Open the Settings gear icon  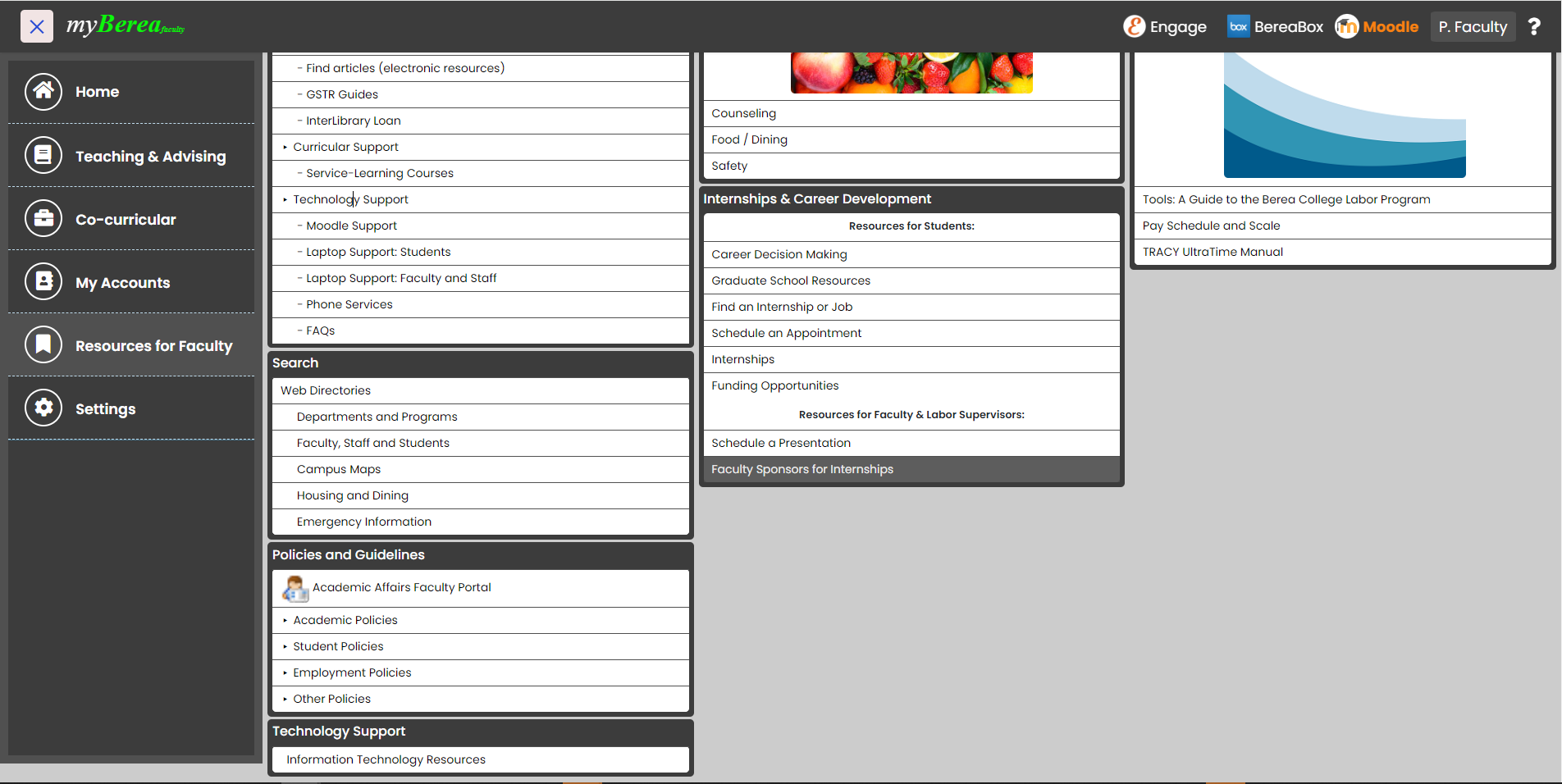[43, 408]
